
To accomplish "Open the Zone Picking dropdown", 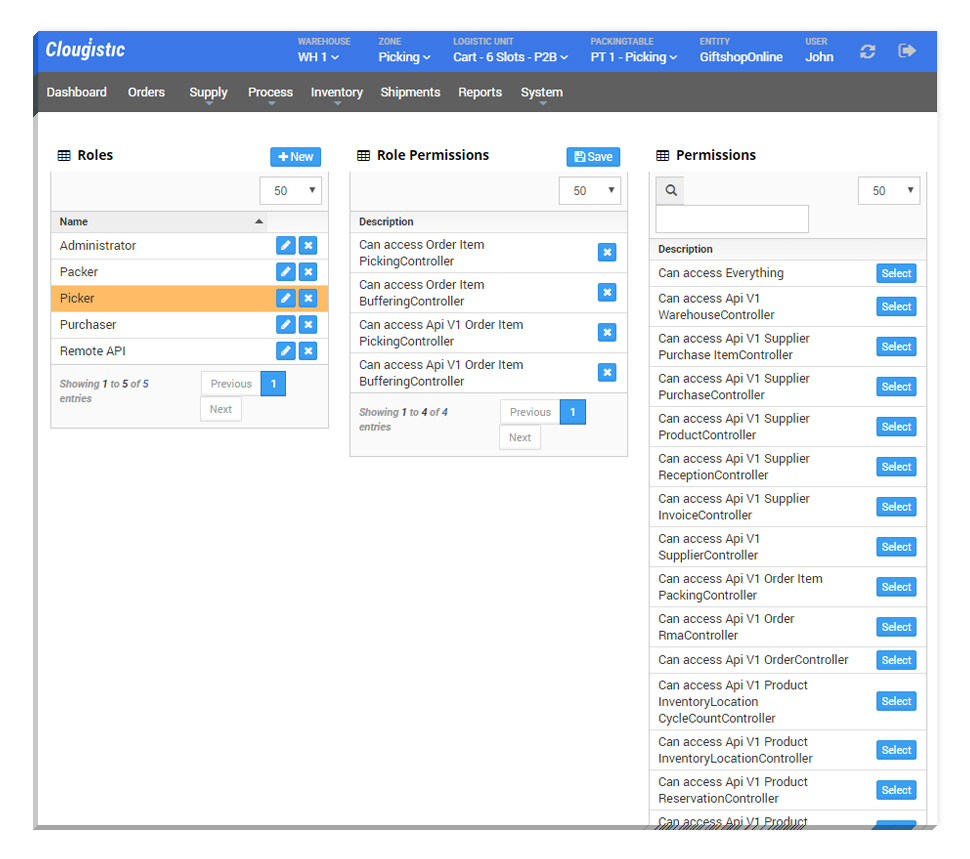I will pos(405,57).
